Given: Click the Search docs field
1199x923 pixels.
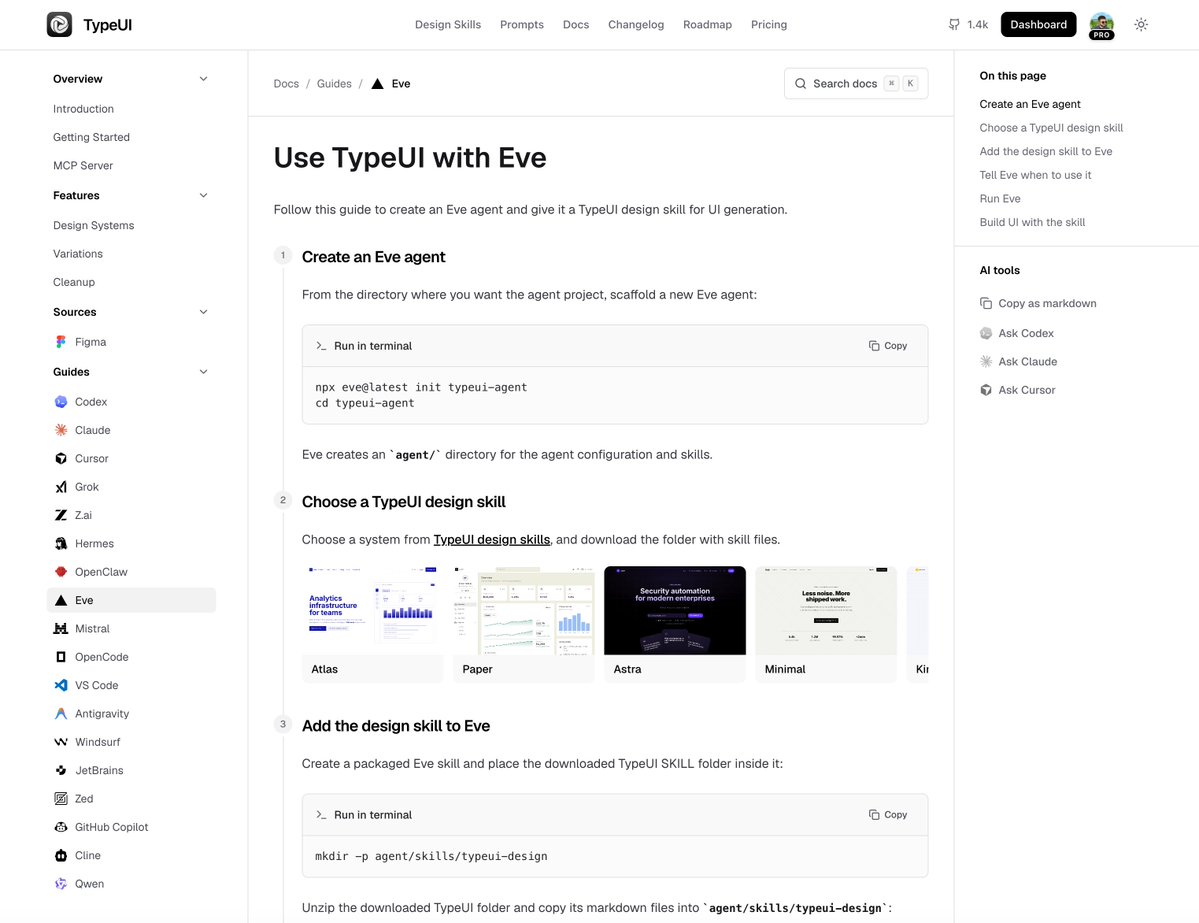Looking at the screenshot, I should click(856, 83).
